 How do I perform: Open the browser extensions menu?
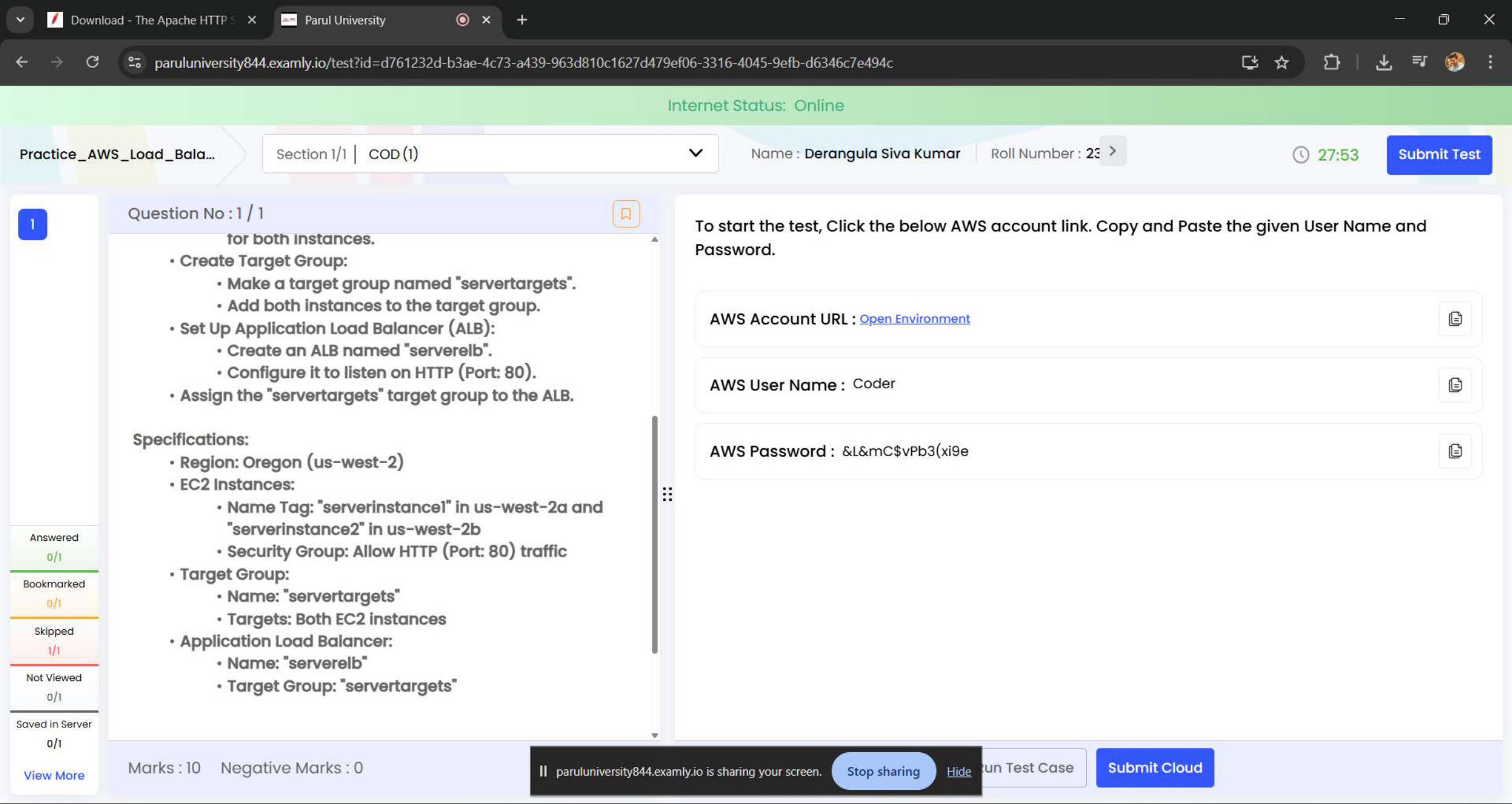click(1332, 62)
